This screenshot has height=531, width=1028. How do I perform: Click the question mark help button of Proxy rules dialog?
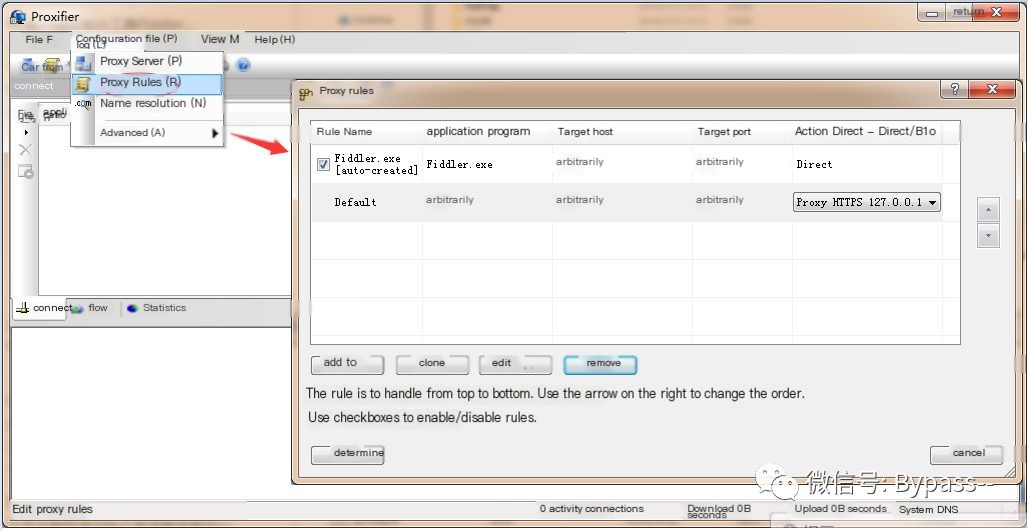(x=954, y=90)
